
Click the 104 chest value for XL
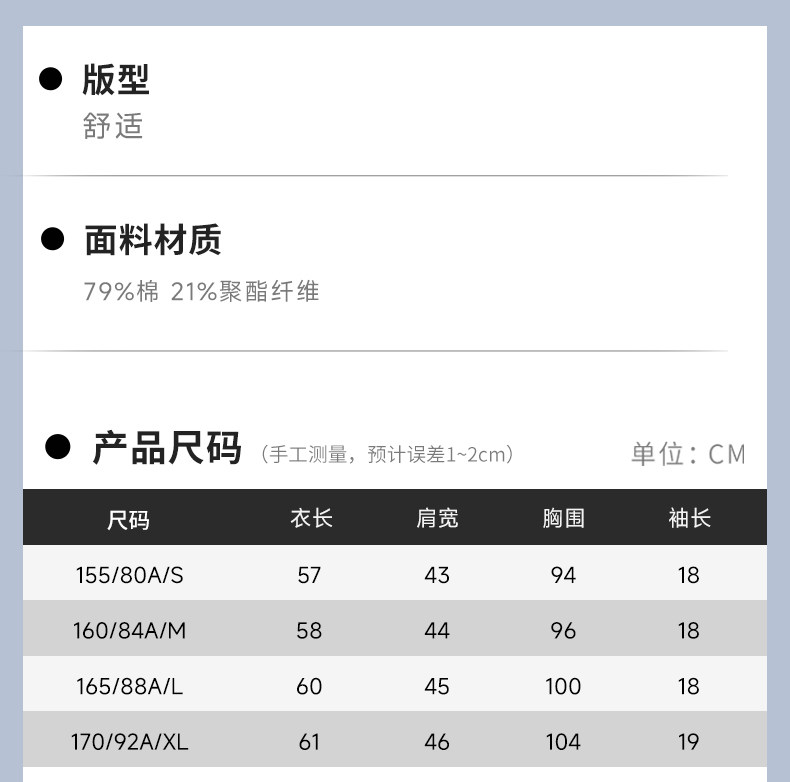(x=563, y=742)
